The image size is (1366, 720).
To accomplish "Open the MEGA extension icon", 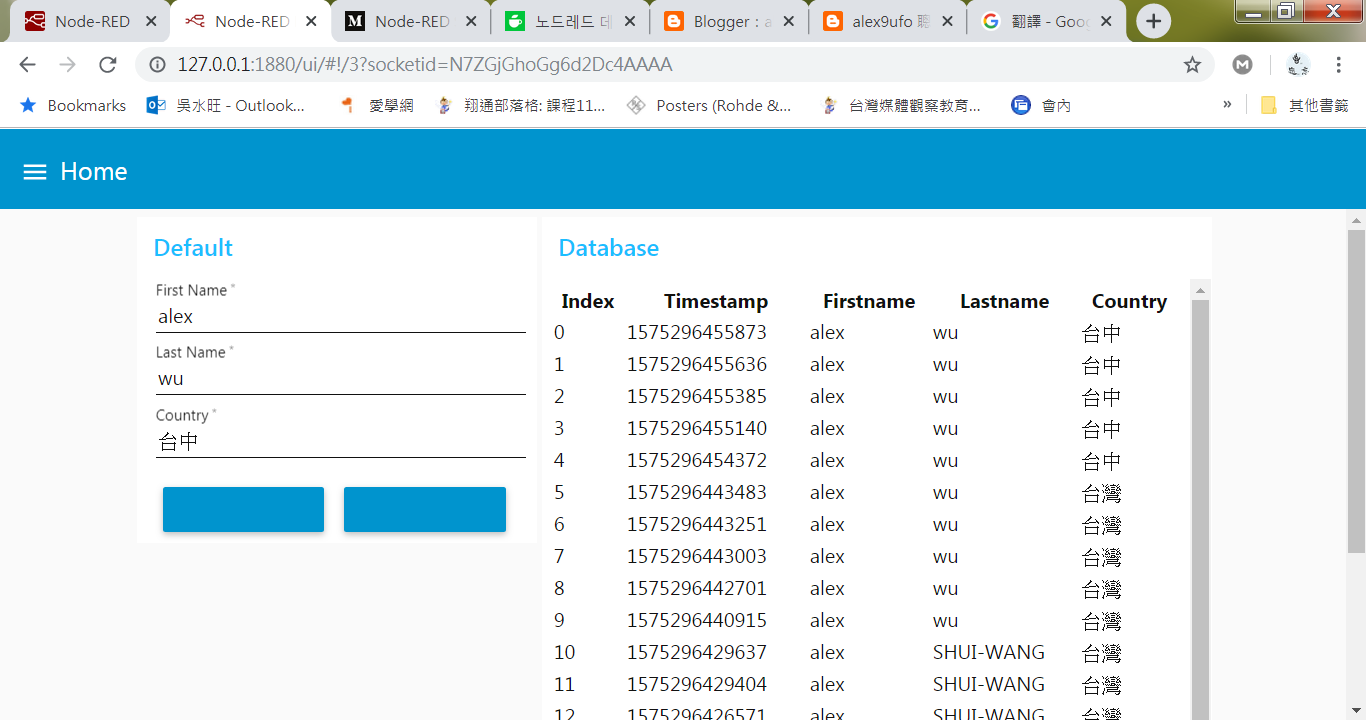I will pos(1242,63).
